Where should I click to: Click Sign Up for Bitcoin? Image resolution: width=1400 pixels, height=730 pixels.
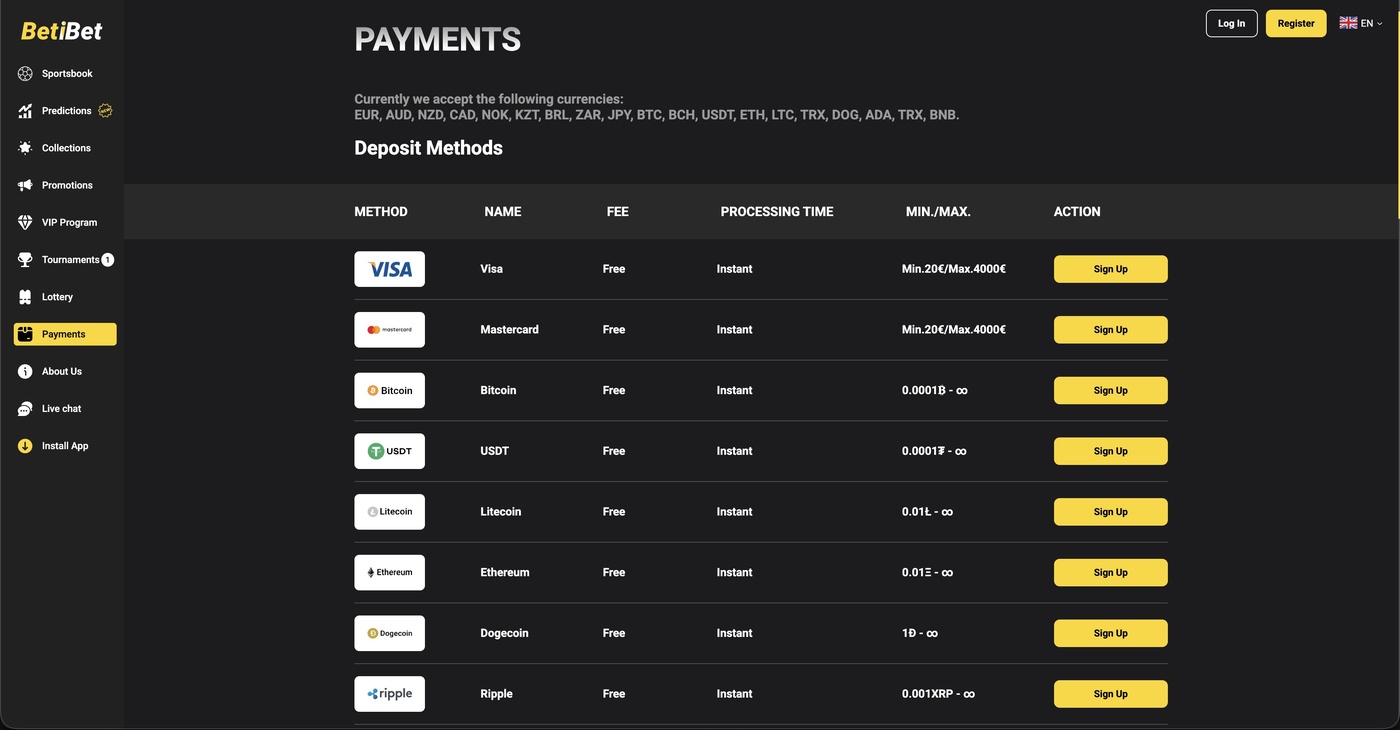pos(1111,390)
